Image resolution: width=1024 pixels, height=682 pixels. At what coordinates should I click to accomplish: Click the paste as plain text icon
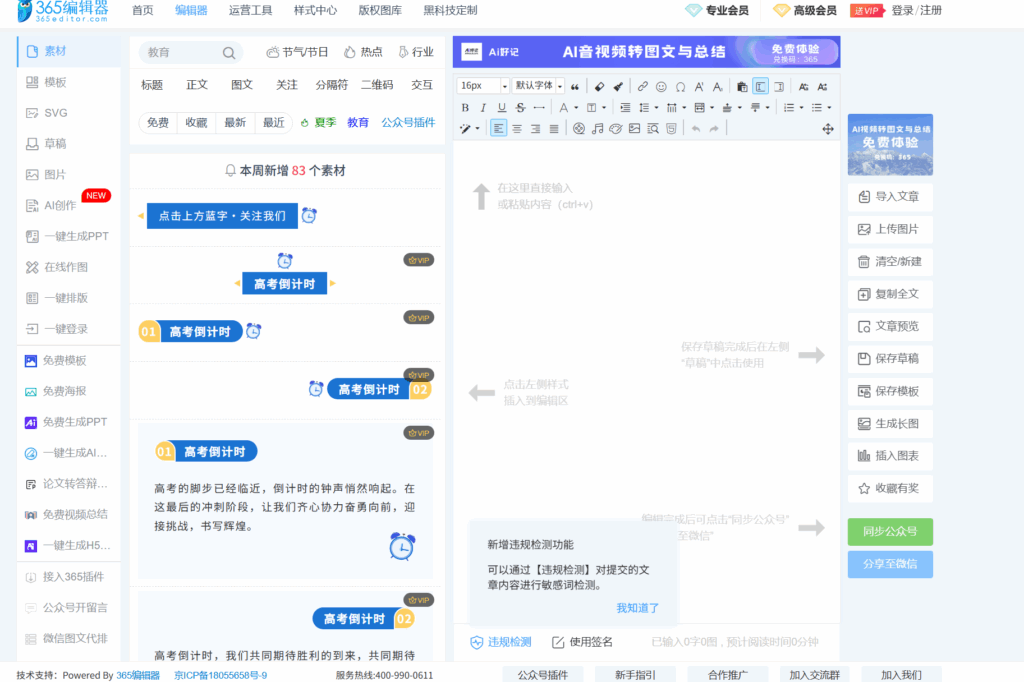coord(742,86)
